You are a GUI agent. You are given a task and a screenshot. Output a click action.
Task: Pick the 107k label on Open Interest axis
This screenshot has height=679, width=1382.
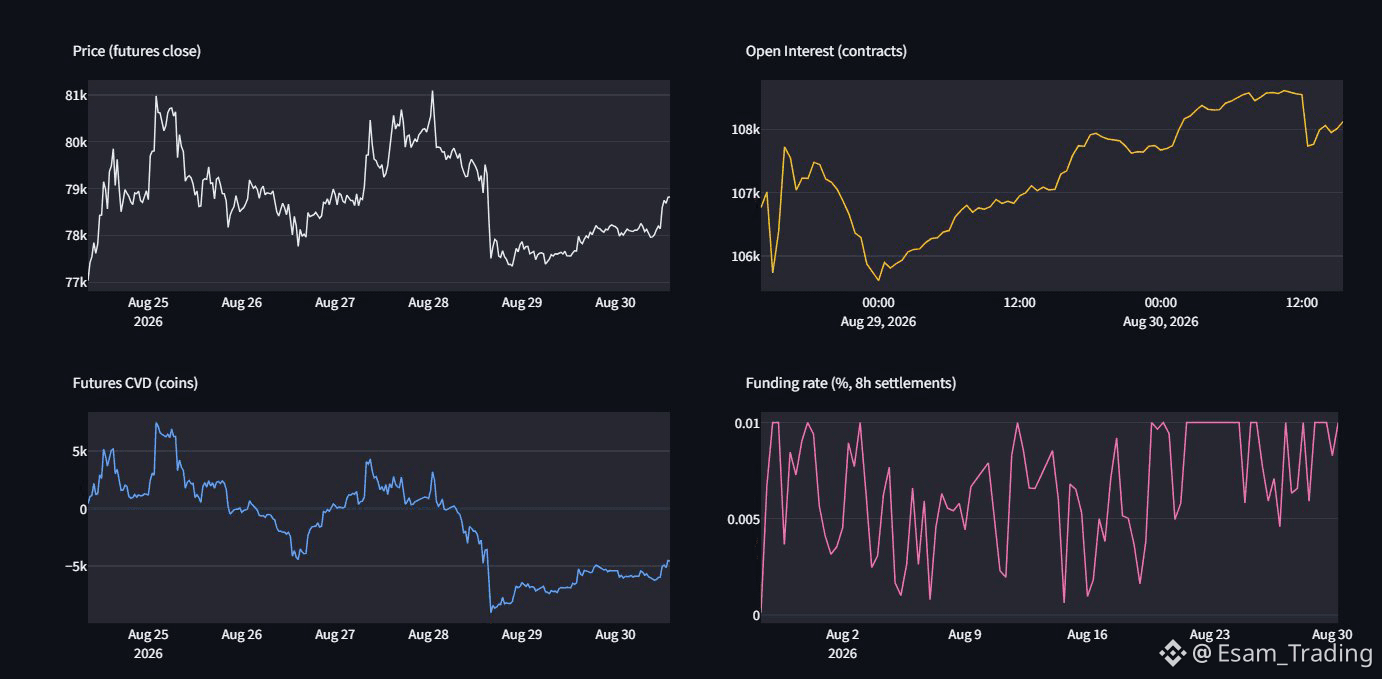(746, 193)
